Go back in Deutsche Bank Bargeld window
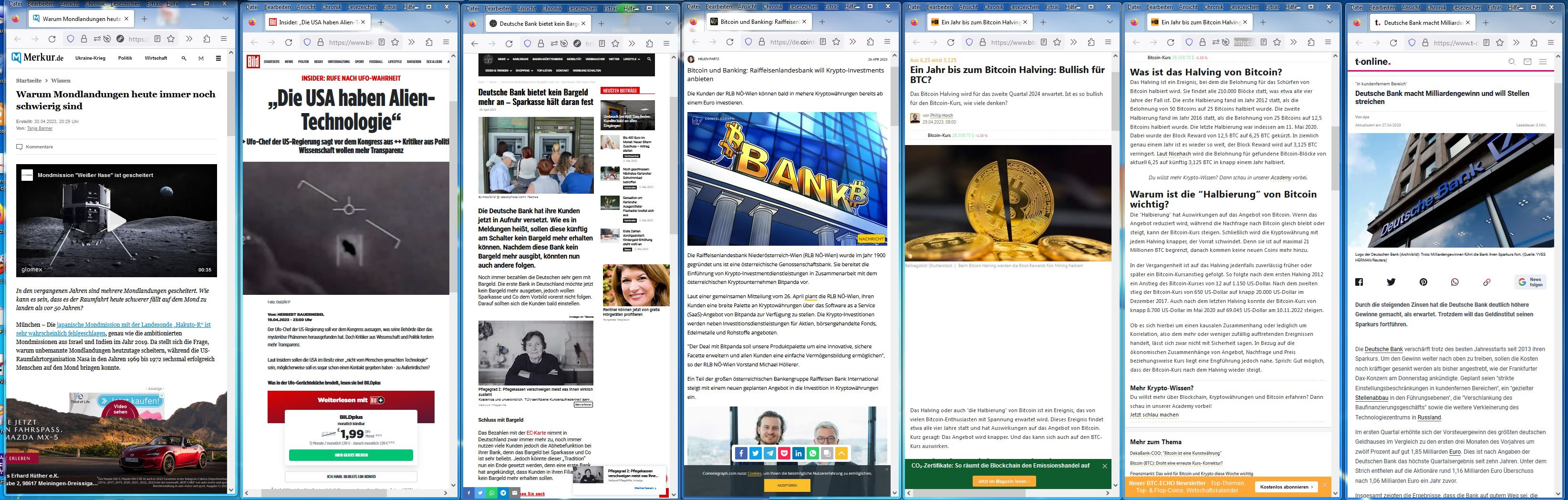The width and height of the screenshot is (1568, 500). point(475,44)
